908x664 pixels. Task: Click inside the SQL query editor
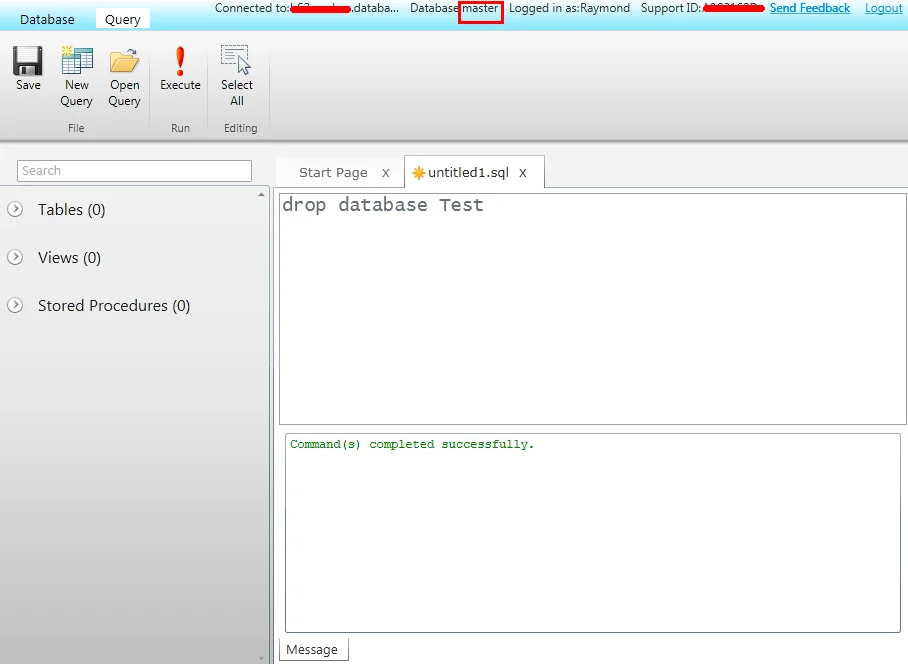592,310
